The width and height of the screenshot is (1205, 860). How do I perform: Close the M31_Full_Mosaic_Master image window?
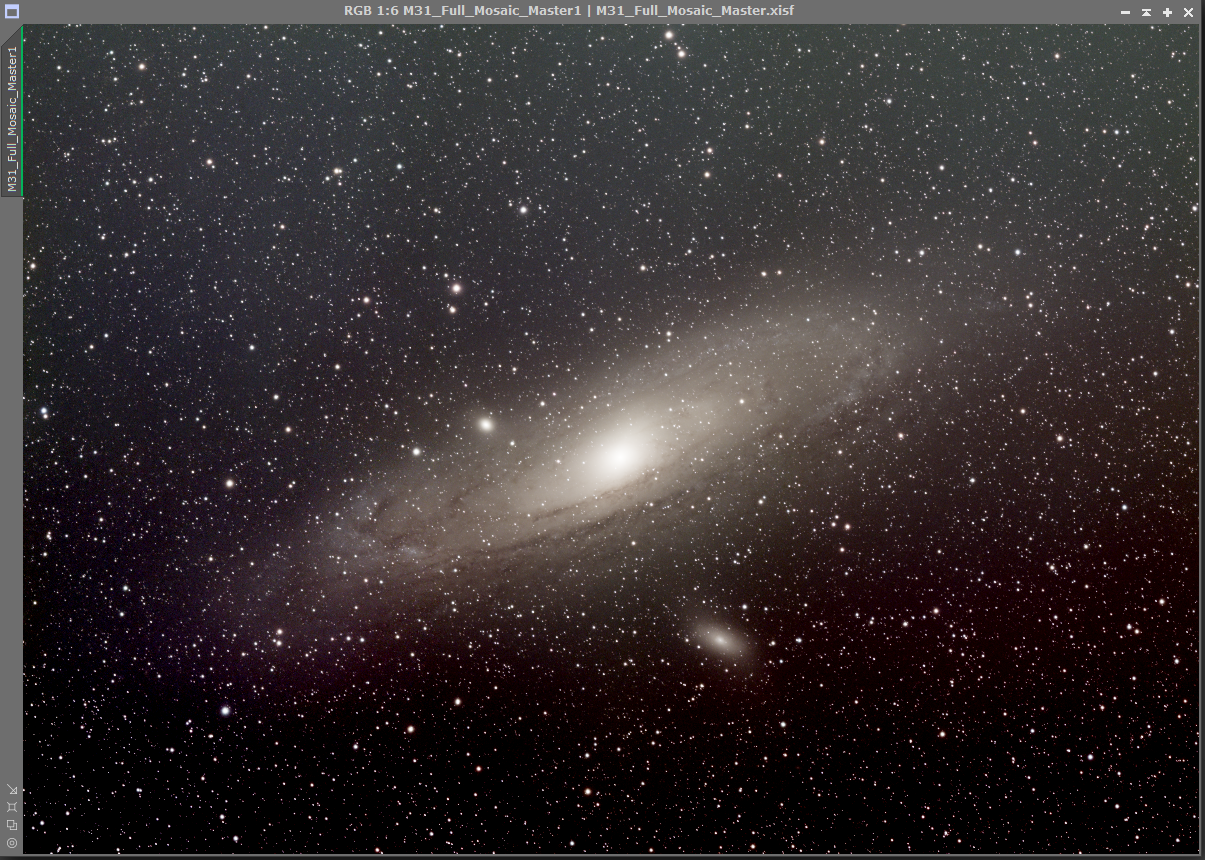(x=1188, y=12)
